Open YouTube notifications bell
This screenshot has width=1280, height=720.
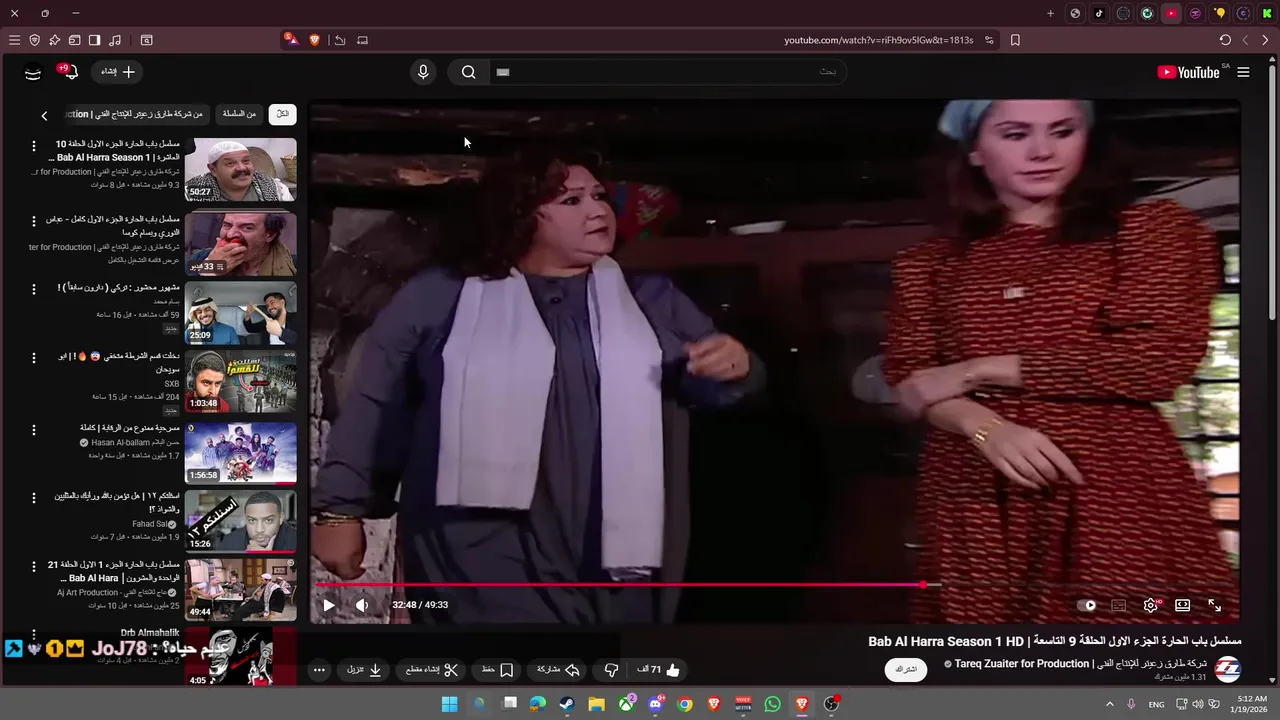coord(70,72)
